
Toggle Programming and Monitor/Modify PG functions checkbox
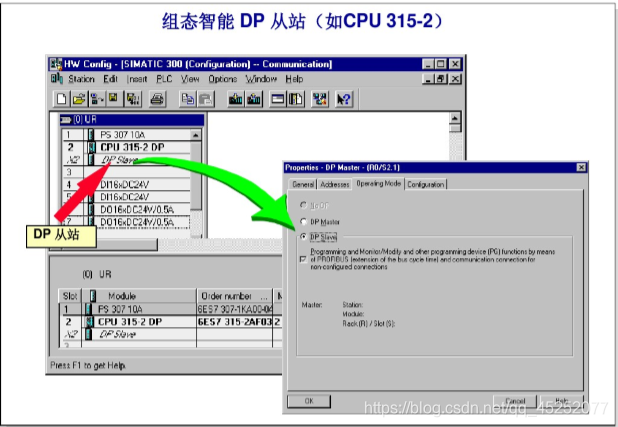pyautogui.click(x=303, y=259)
